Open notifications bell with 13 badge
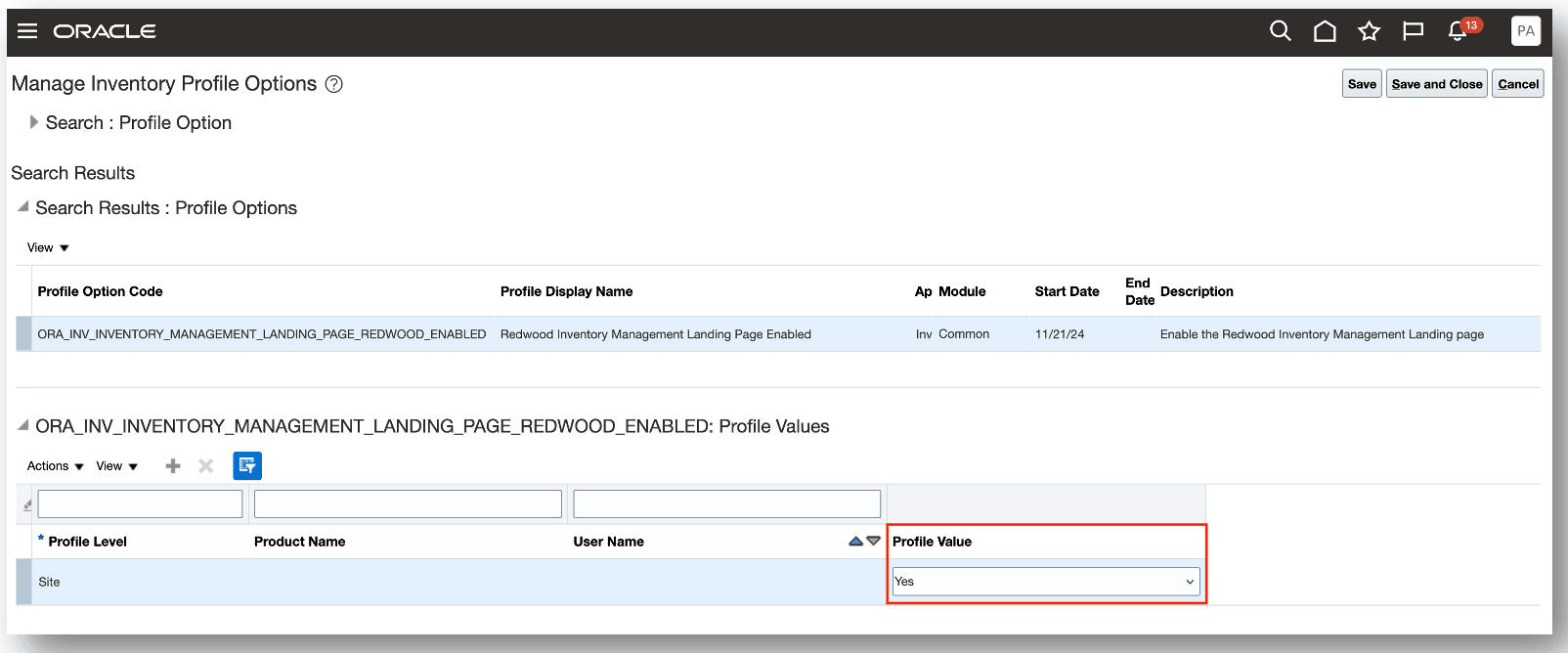The image size is (1568, 653). click(1459, 31)
